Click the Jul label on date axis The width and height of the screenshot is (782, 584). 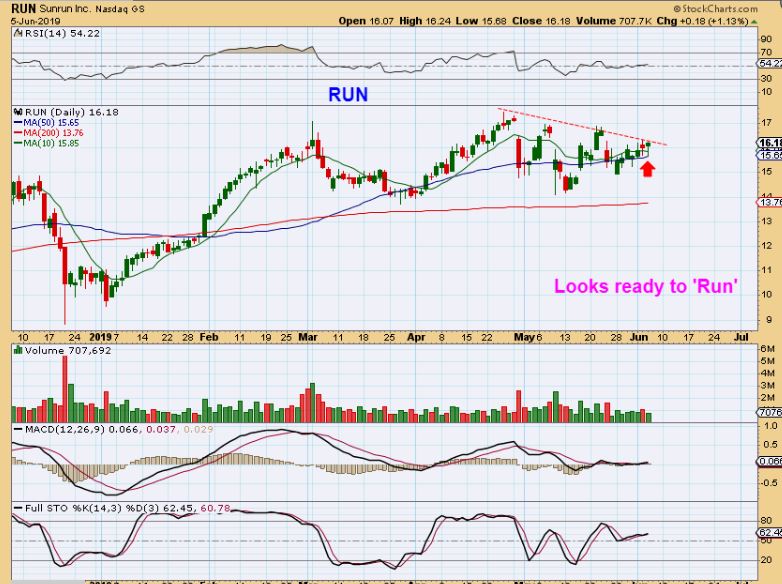741,337
